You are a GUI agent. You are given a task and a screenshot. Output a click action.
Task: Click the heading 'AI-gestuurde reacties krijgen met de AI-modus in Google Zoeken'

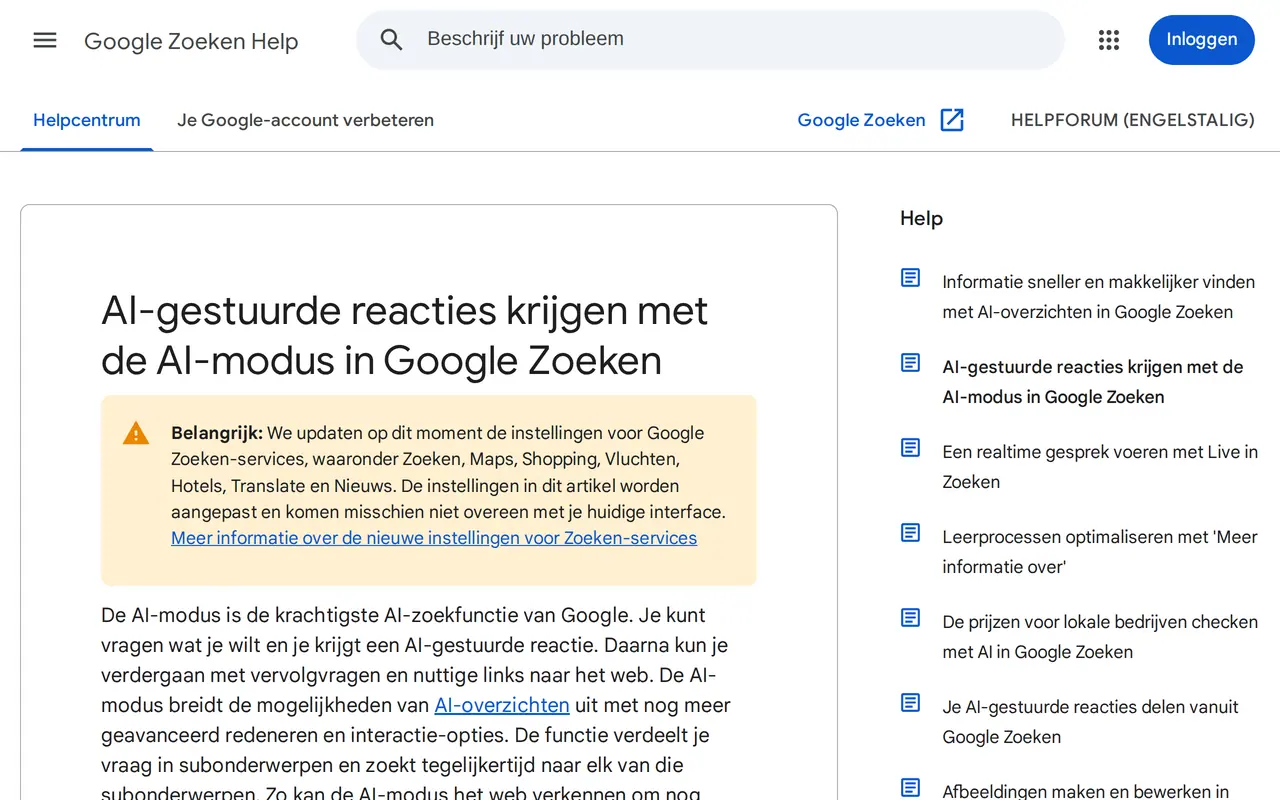pos(405,335)
